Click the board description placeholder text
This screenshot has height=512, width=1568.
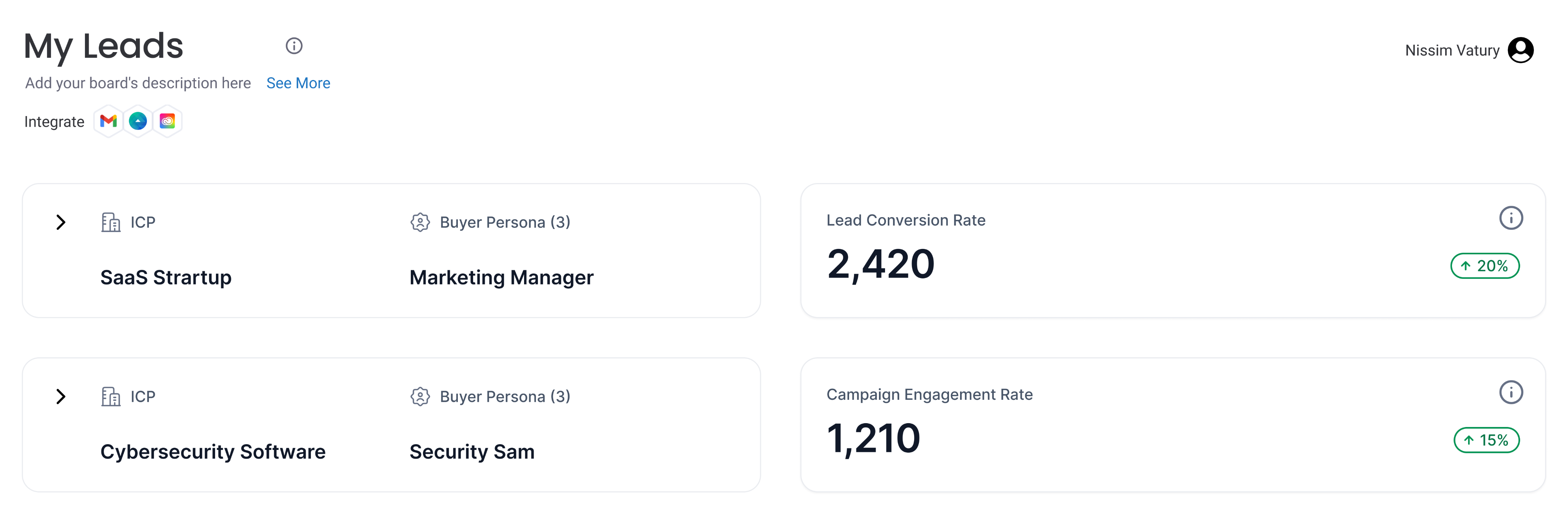coord(137,83)
